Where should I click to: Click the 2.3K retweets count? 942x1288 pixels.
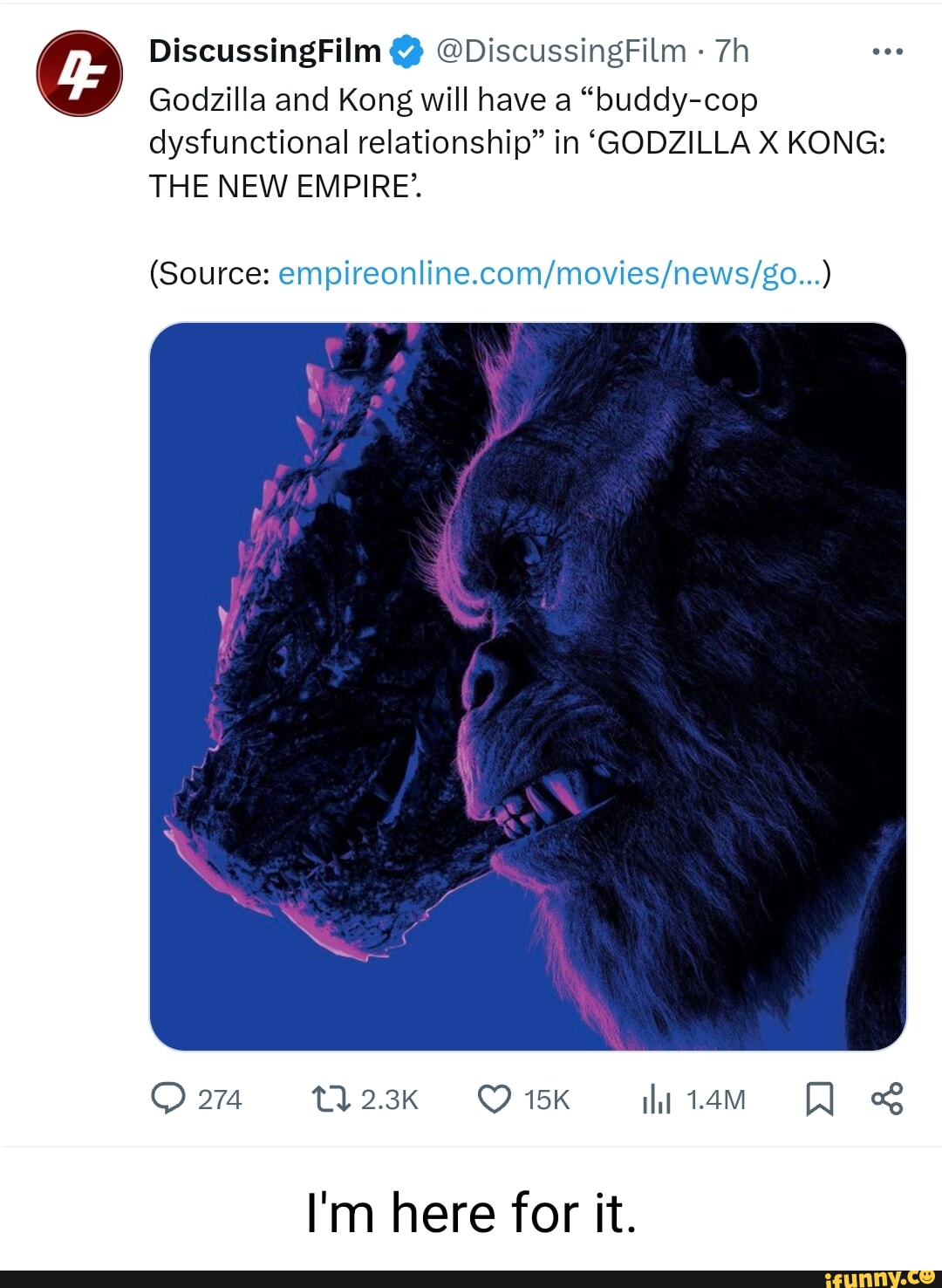pyautogui.click(x=389, y=1100)
